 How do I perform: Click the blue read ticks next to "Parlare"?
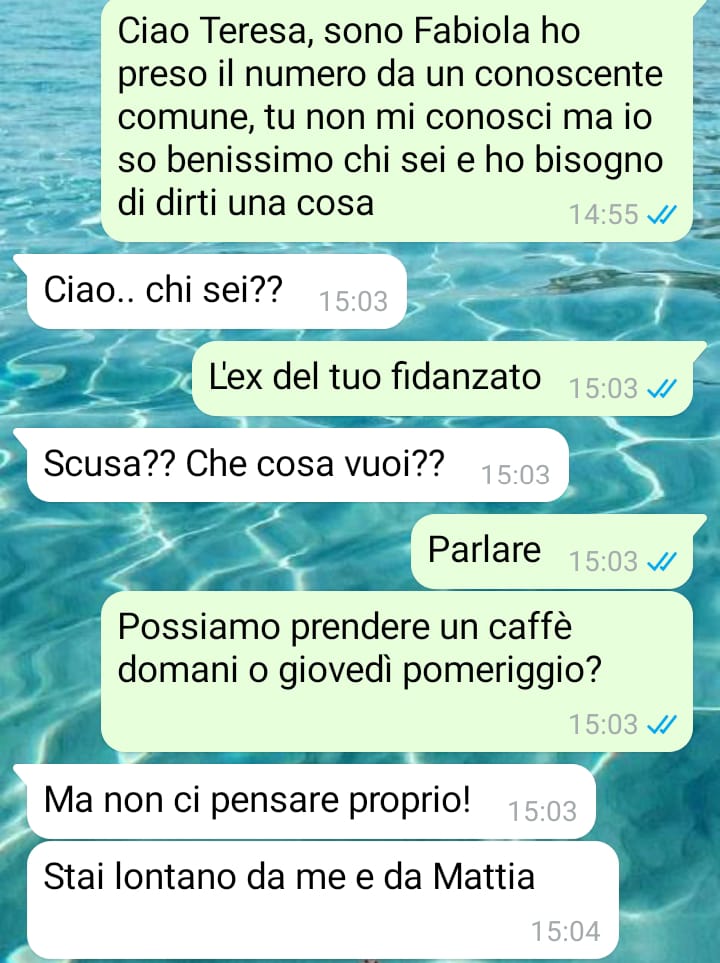pos(662,561)
